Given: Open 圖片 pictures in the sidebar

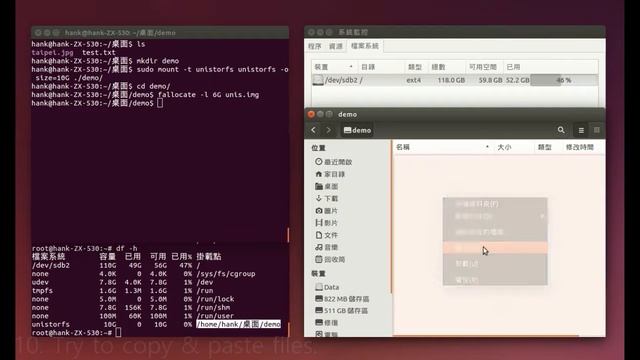Looking at the screenshot, I should click(327, 211).
